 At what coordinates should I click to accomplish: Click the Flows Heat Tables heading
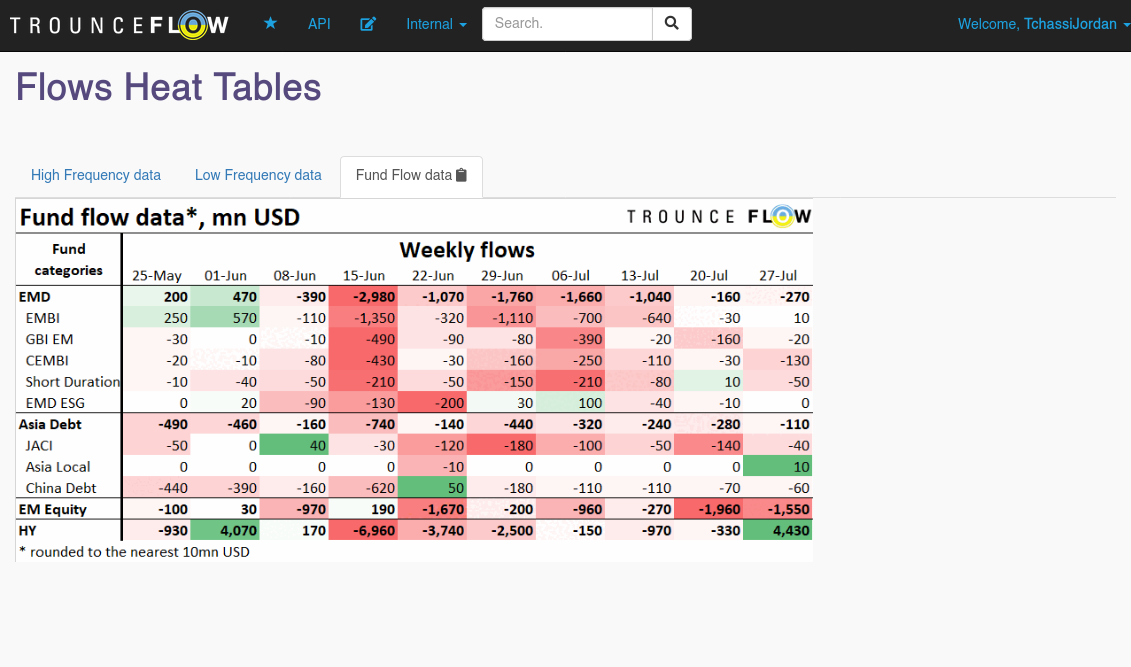167,87
